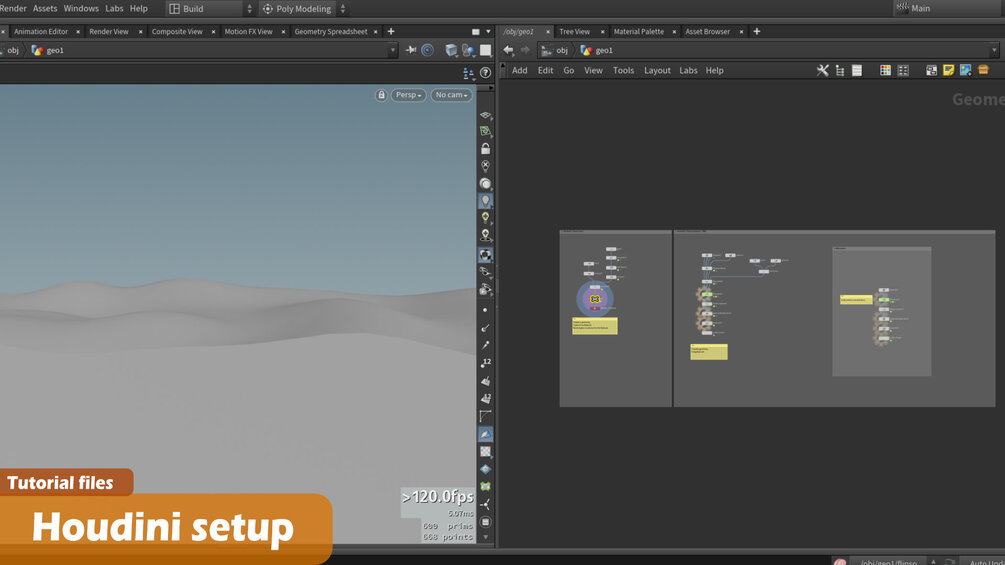Open the viewport help question icon
Viewport: 1005px width, 565px height.
[485, 73]
